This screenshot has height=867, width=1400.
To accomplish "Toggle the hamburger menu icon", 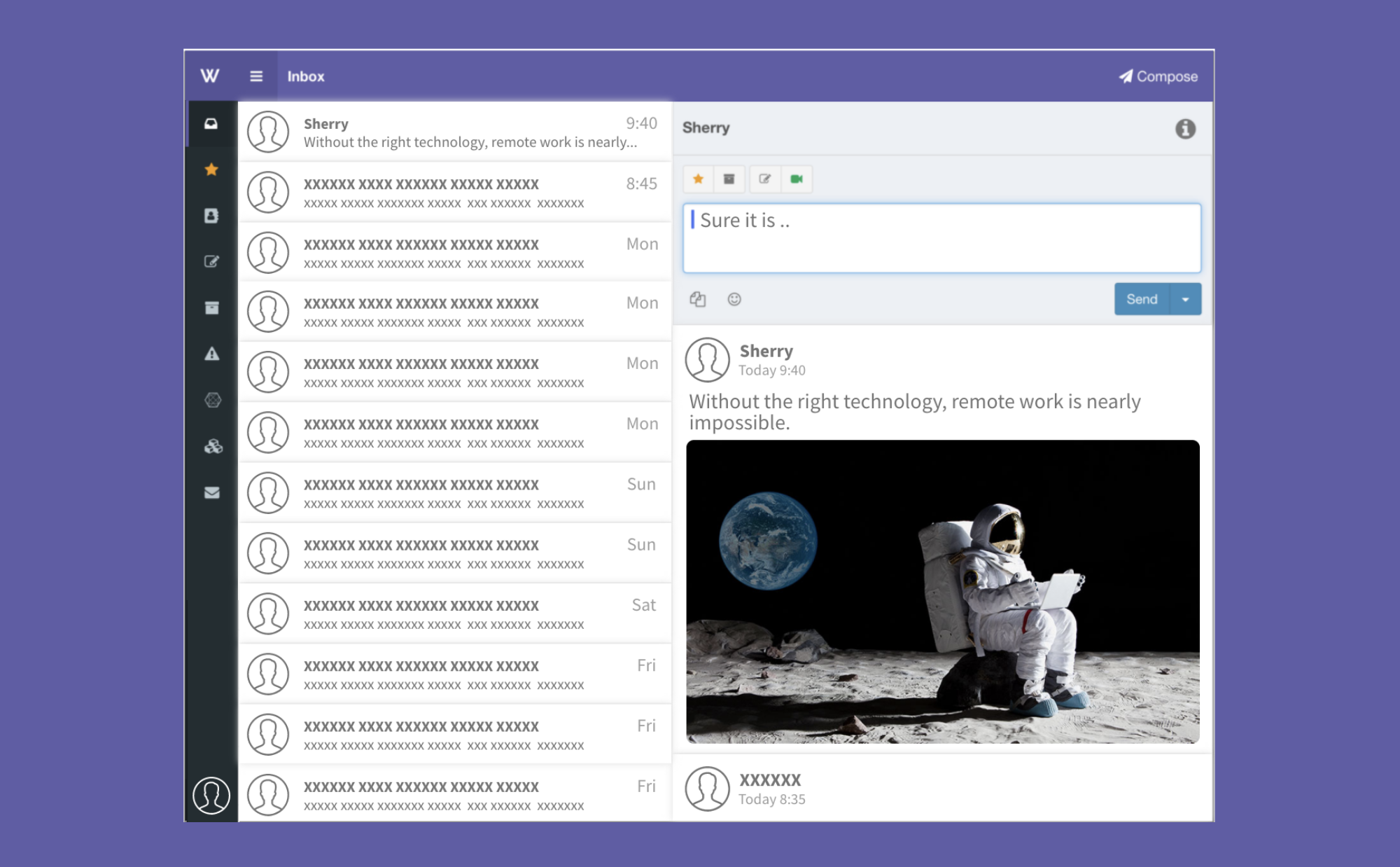I will click(256, 76).
